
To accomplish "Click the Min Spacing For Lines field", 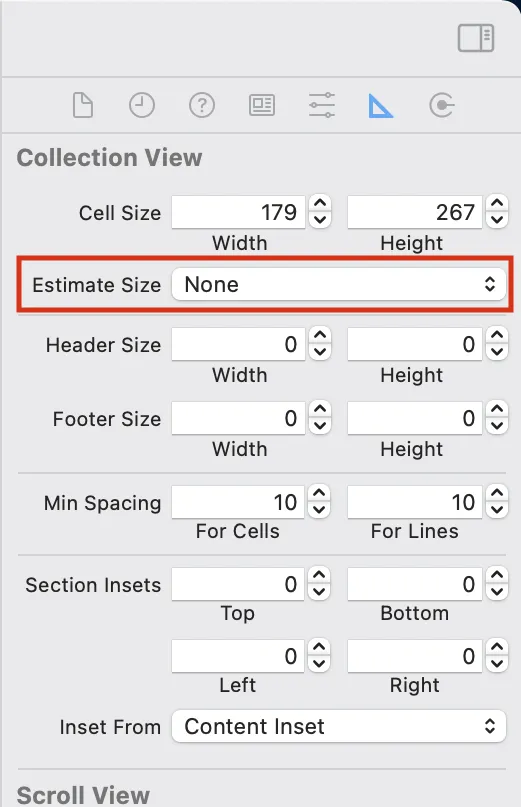I will click(415, 502).
